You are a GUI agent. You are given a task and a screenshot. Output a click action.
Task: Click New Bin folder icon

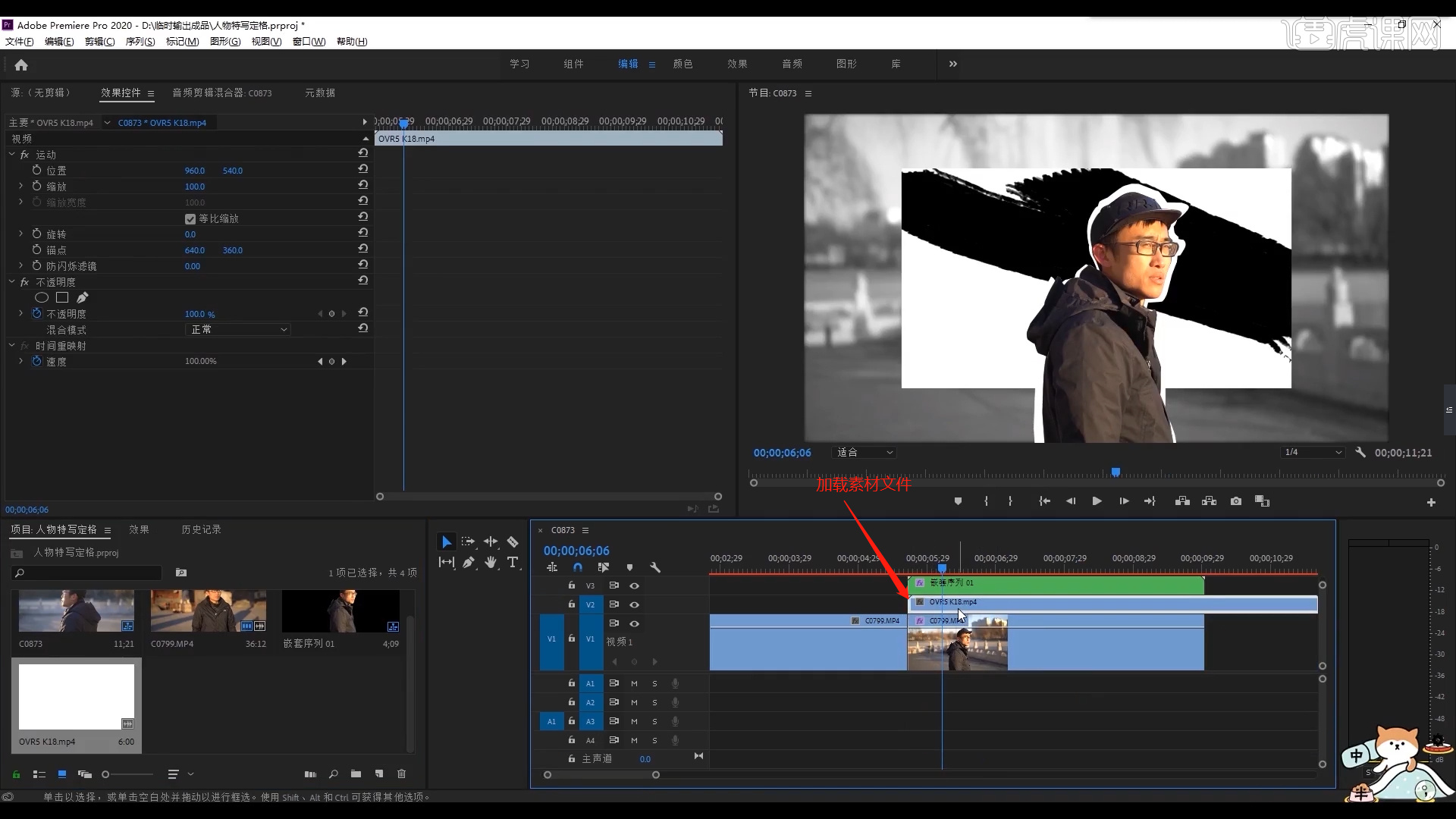tap(356, 774)
